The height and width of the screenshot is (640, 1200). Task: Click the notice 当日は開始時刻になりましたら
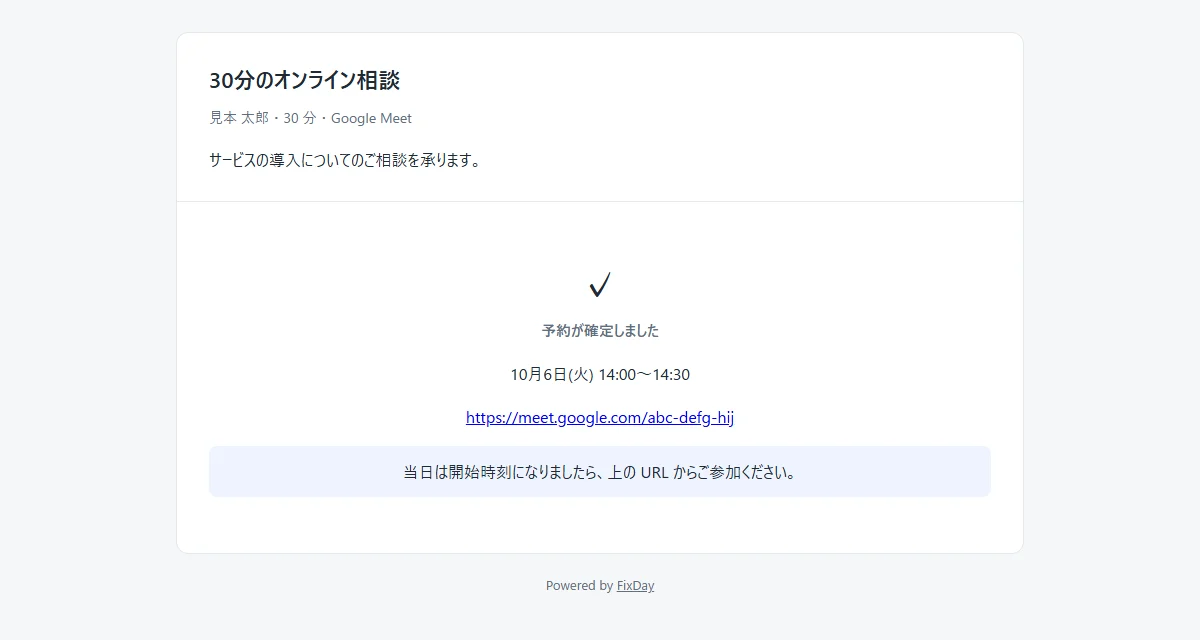coord(600,471)
